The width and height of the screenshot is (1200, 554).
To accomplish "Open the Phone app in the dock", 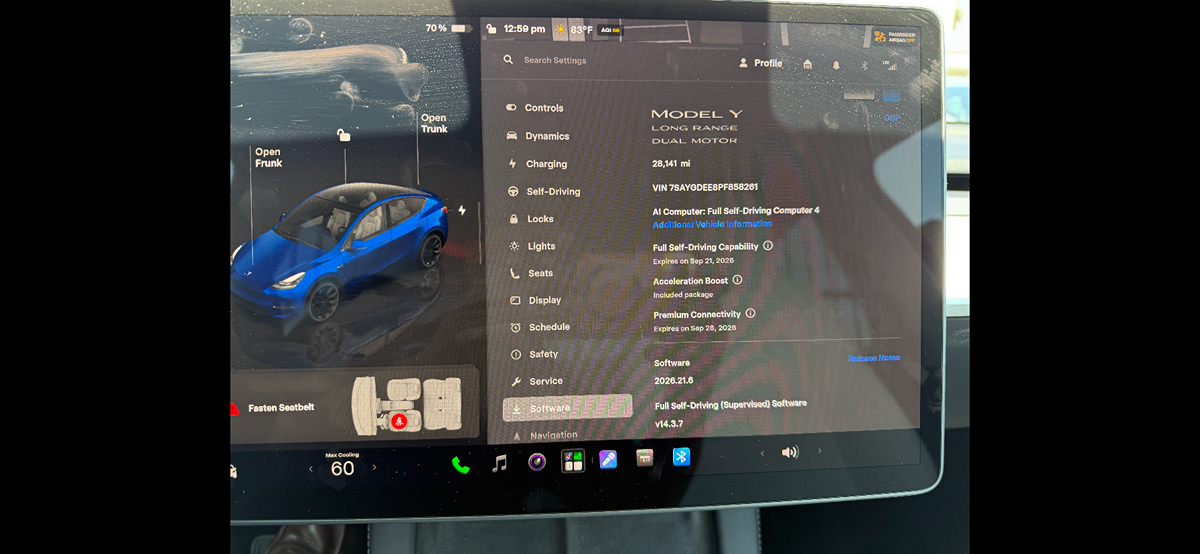I will (x=461, y=463).
